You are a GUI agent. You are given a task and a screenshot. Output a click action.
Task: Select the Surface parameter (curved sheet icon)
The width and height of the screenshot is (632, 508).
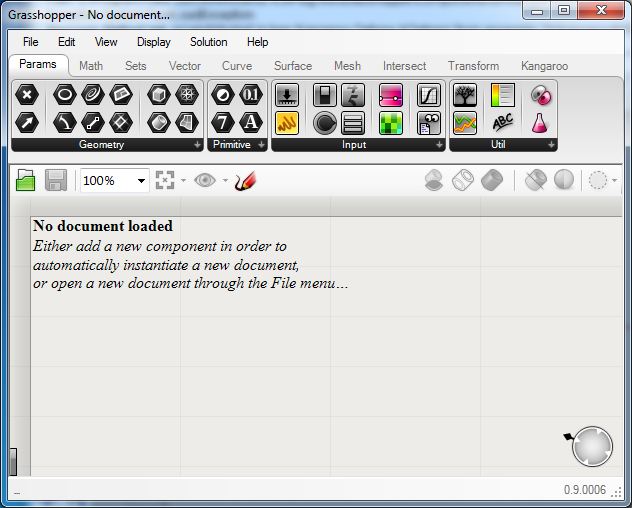[x=187, y=123]
